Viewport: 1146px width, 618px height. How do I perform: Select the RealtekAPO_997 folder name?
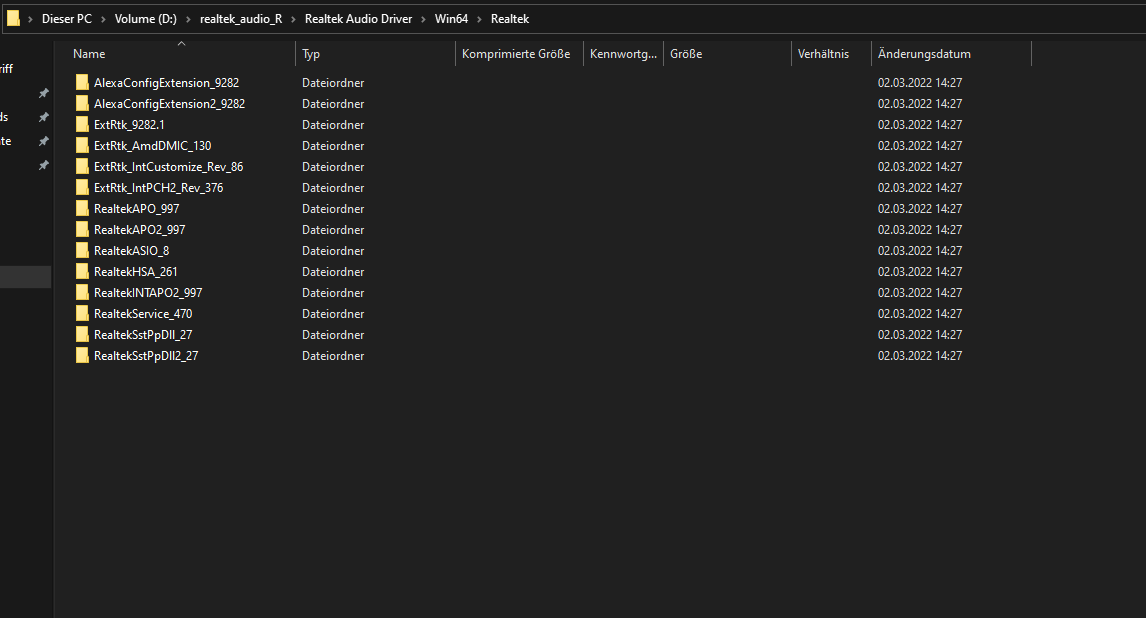[137, 208]
